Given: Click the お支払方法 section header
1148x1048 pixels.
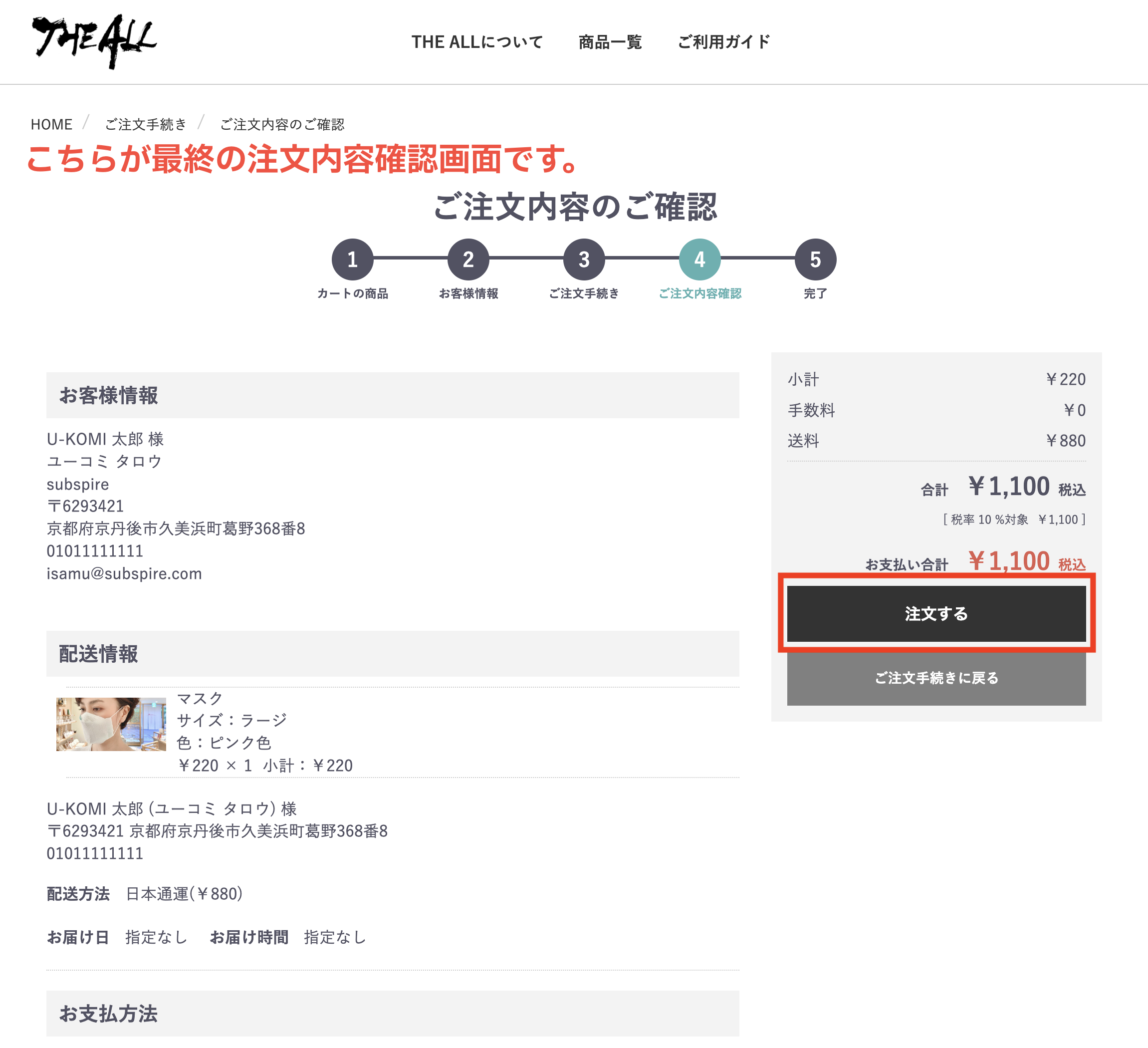Looking at the screenshot, I should [x=108, y=1013].
